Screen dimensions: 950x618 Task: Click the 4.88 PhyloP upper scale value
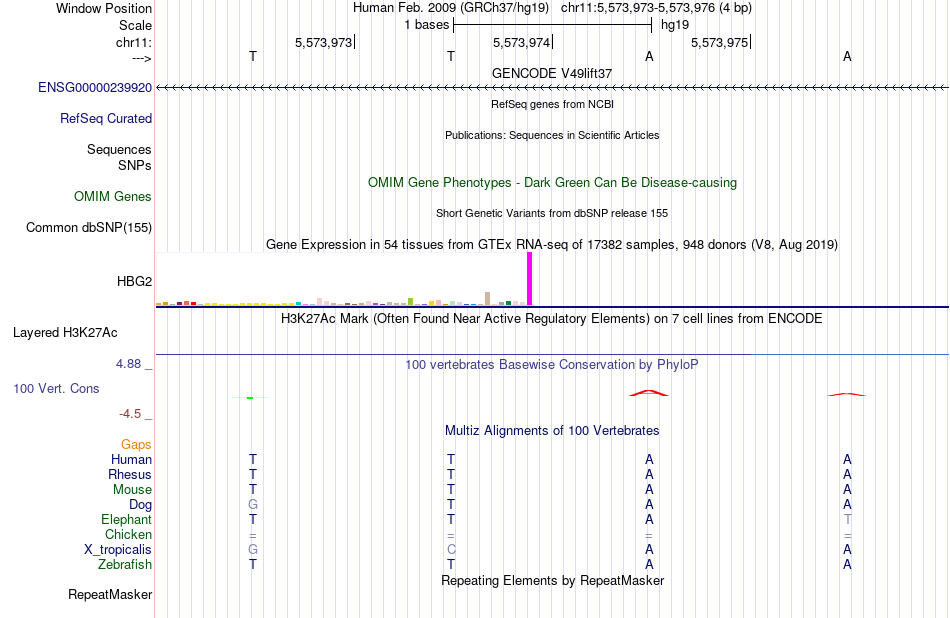128,364
